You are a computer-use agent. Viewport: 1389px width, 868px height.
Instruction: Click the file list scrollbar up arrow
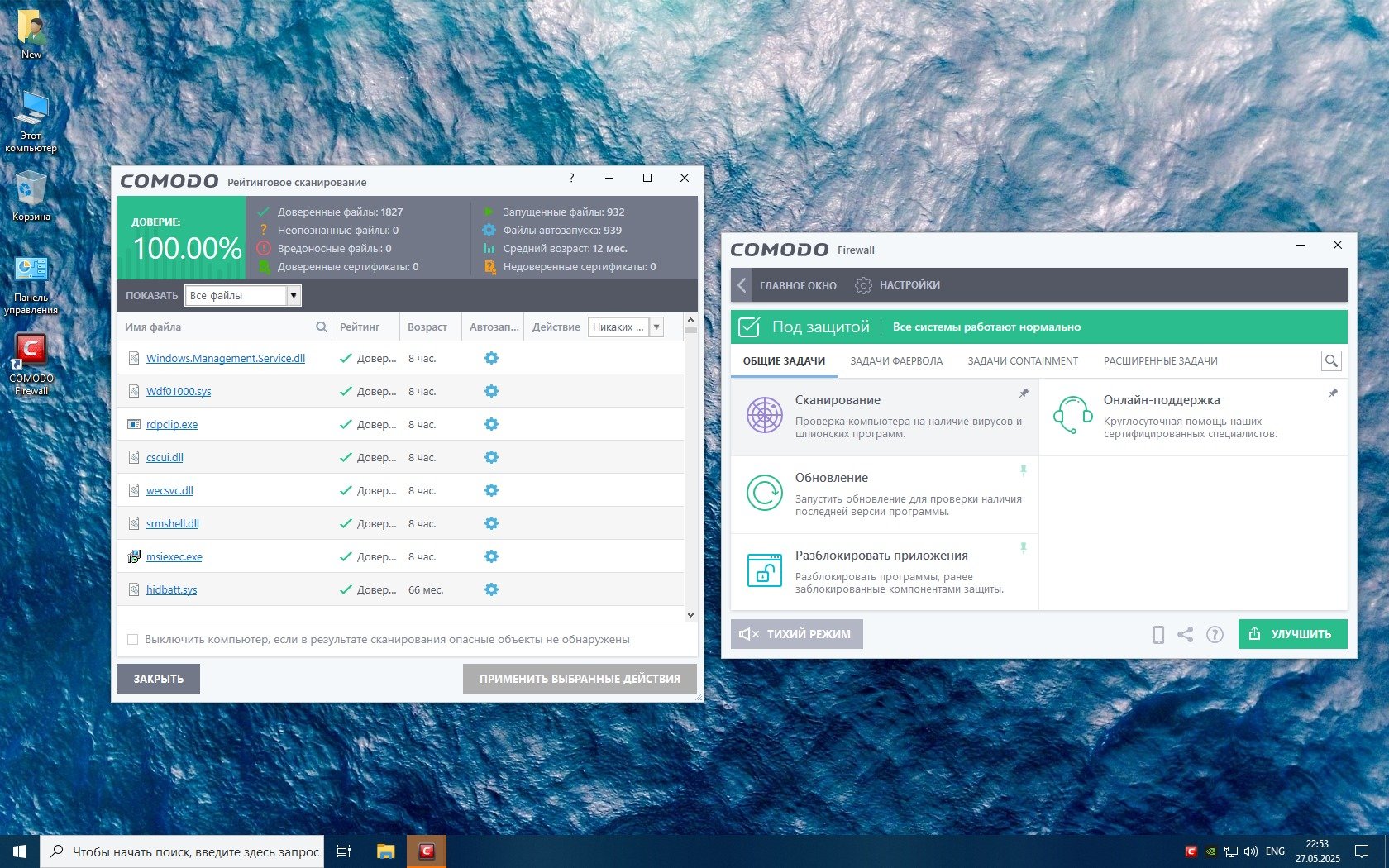point(690,319)
